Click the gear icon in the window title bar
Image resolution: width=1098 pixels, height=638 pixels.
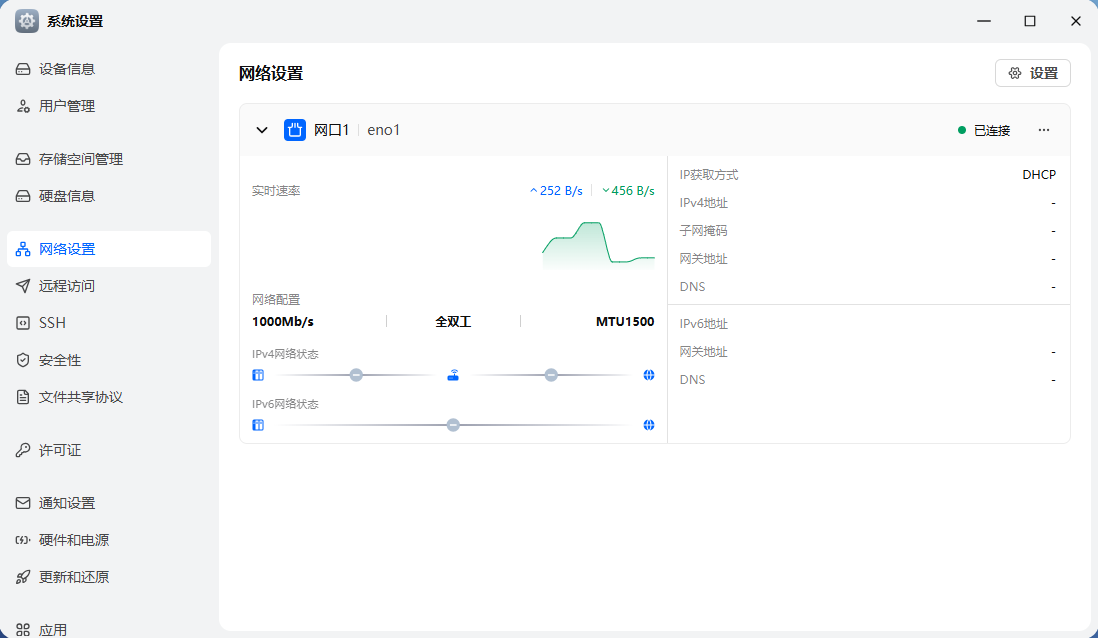click(x=26, y=20)
